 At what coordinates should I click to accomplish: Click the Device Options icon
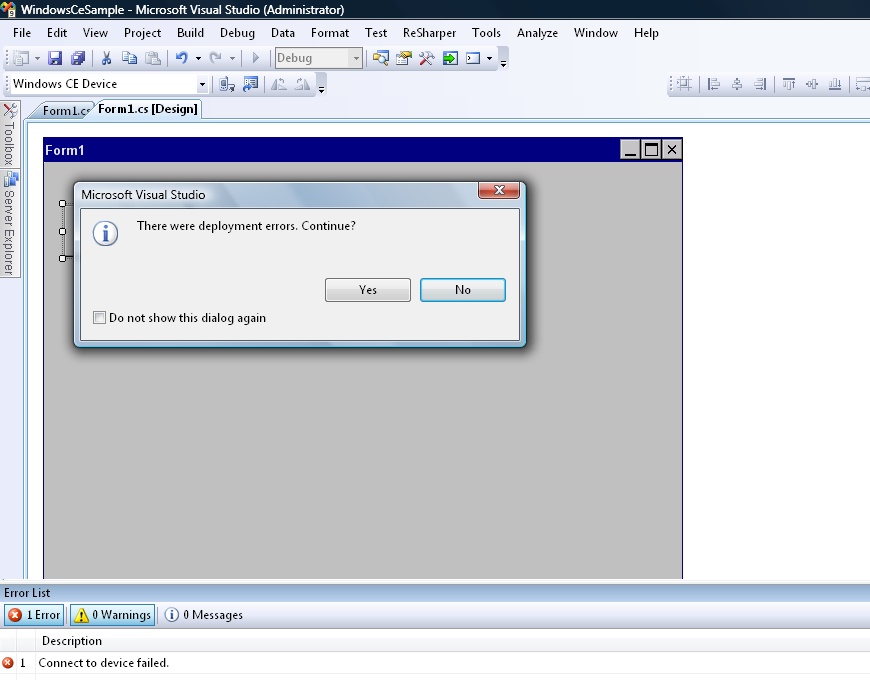251,84
